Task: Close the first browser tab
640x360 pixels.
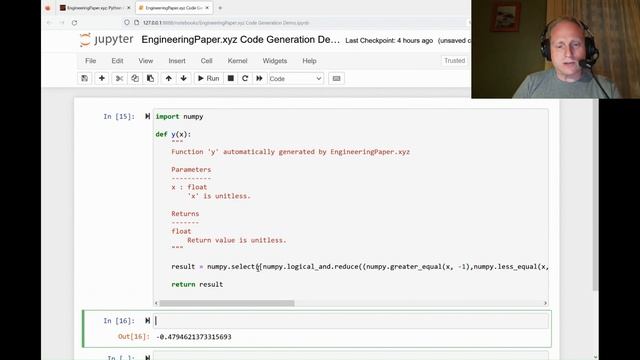Action: (x=128, y=8)
